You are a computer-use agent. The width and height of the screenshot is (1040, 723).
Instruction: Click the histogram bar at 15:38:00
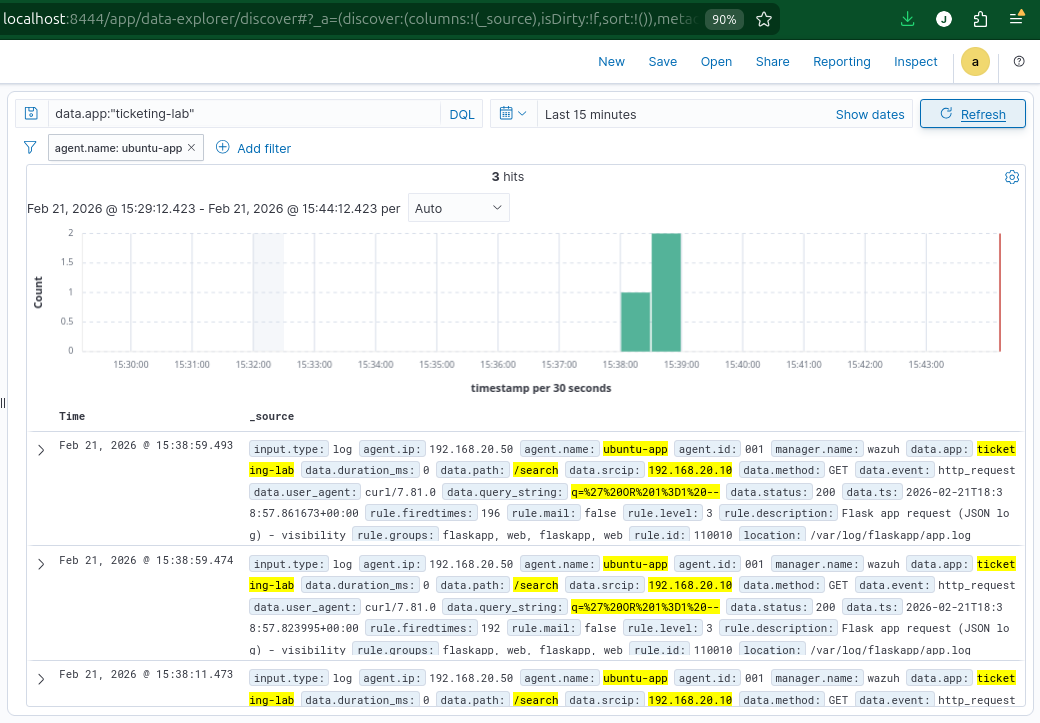tap(635, 322)
